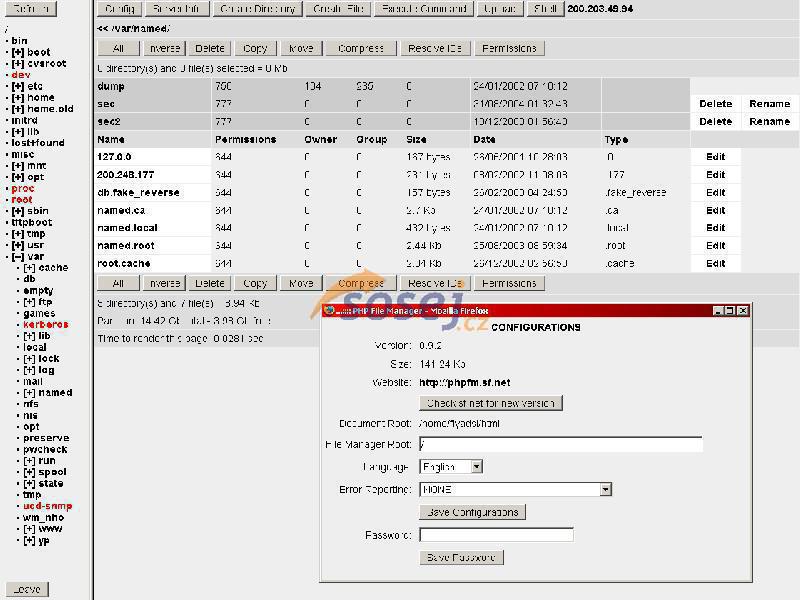Open the dev folder in the tree
Screen dimensions: 800x600
pos(21,75)
